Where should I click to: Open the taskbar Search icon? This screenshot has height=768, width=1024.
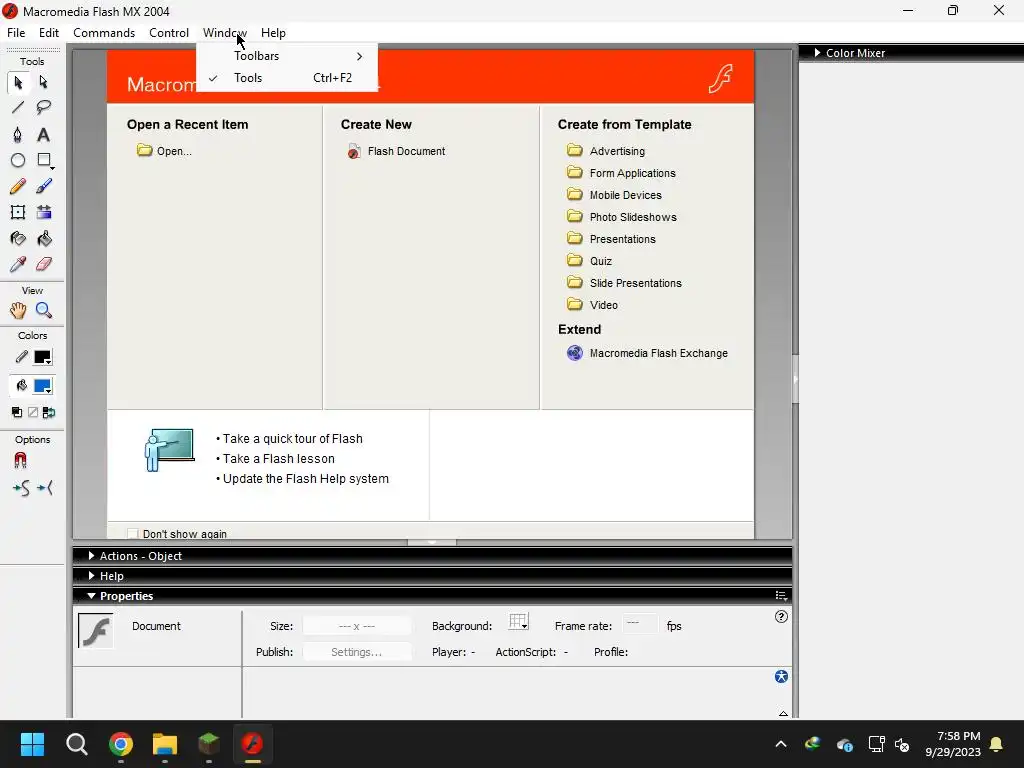pyautogui.click(x=76, y=744)
